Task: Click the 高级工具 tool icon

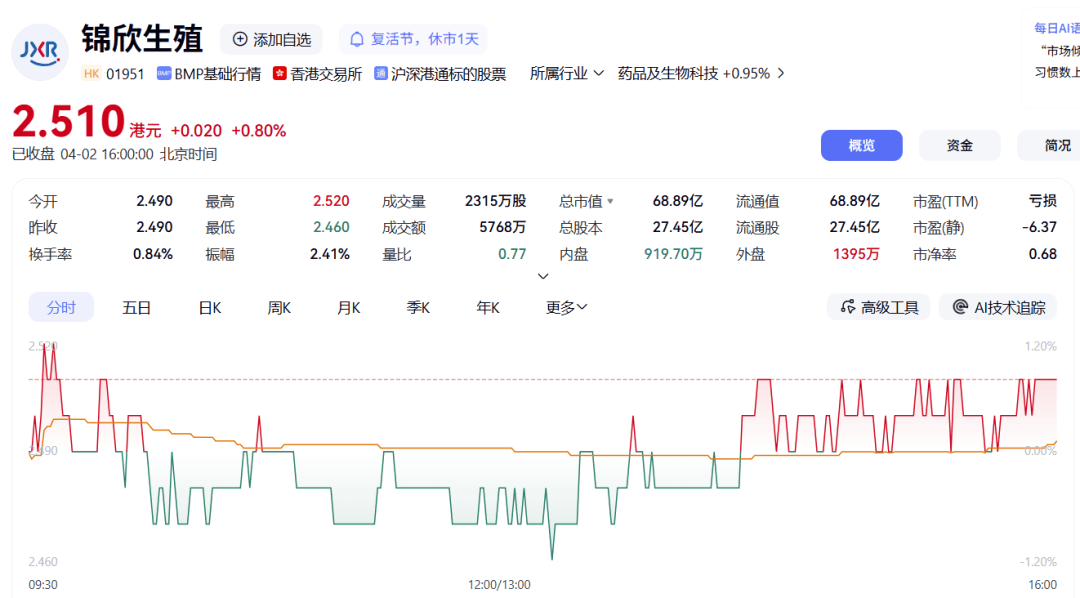Action: tap(848, 307)
